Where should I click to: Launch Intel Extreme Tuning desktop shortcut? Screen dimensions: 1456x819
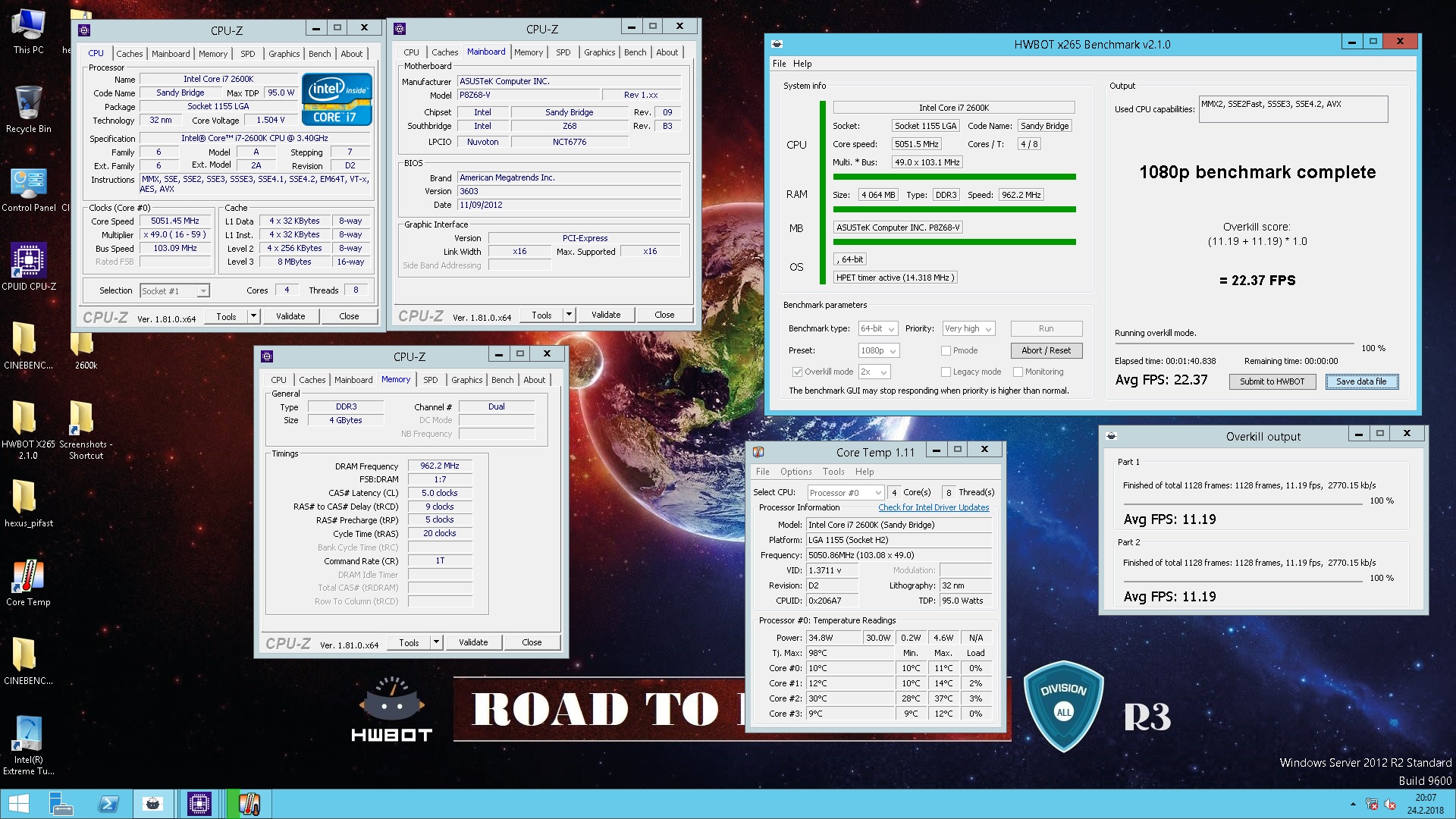pyautogui.click(x=28, y=745)
